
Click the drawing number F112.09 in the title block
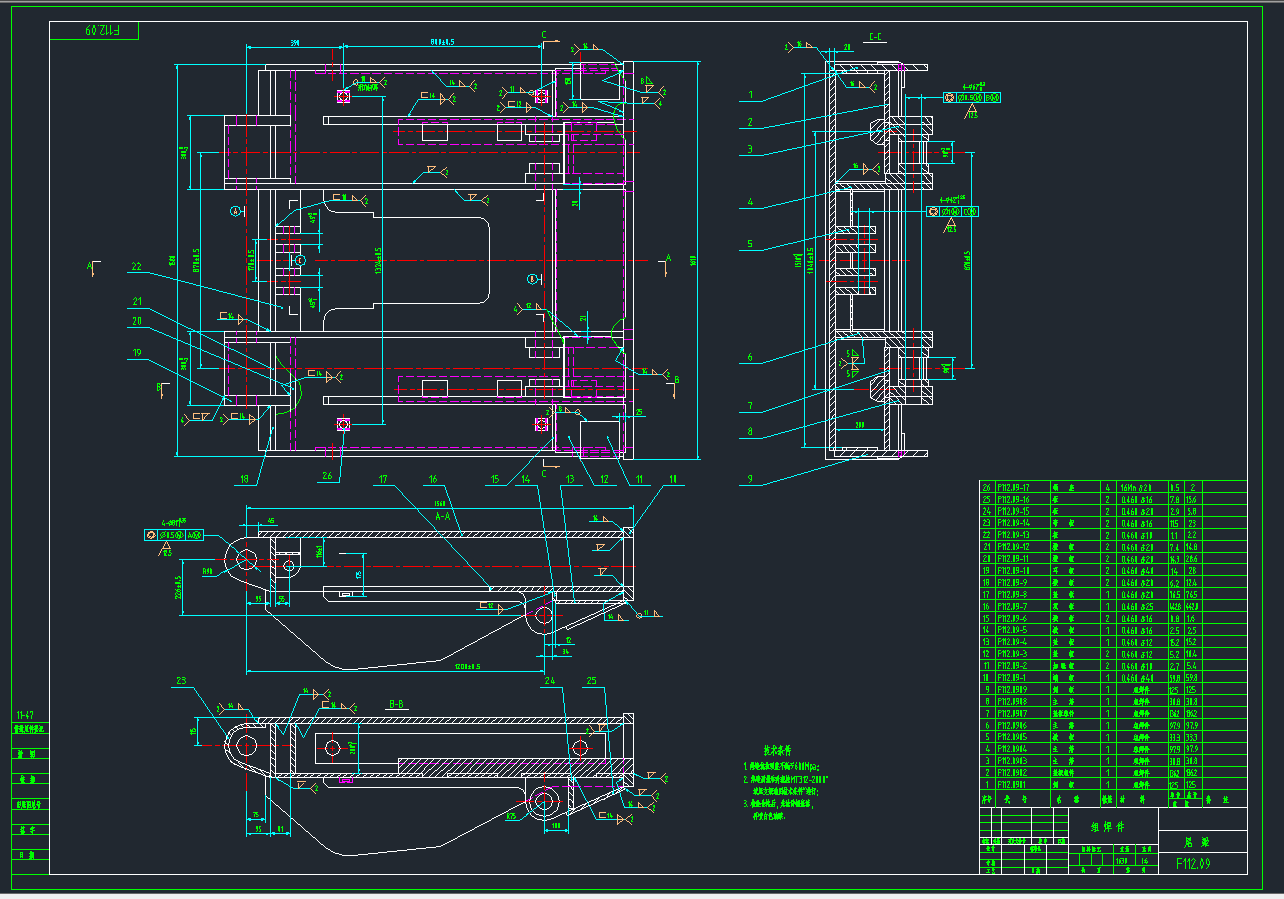pyautogui.click(x=1194, y=862)
